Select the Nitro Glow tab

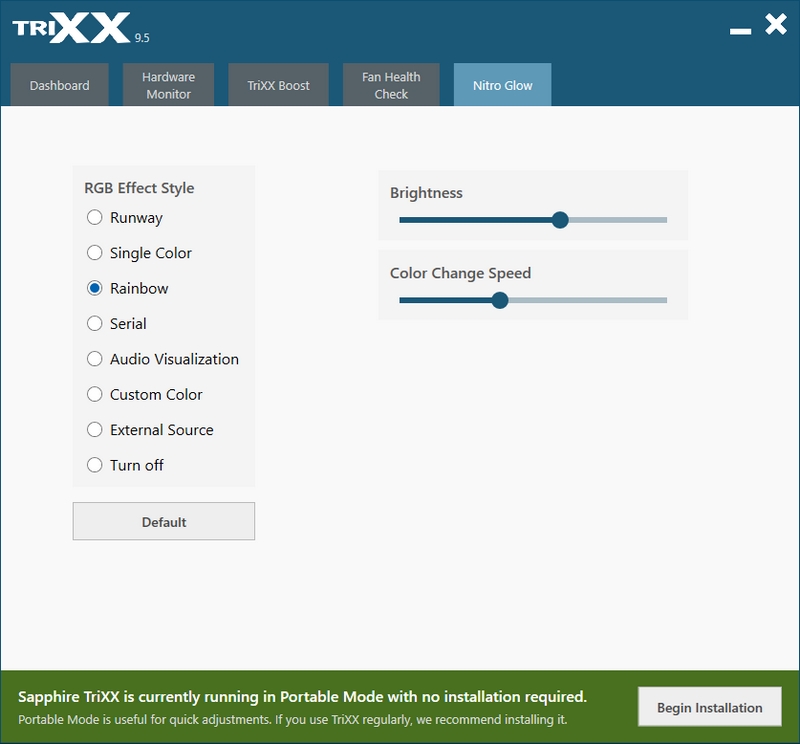click(x=503, y=85)
